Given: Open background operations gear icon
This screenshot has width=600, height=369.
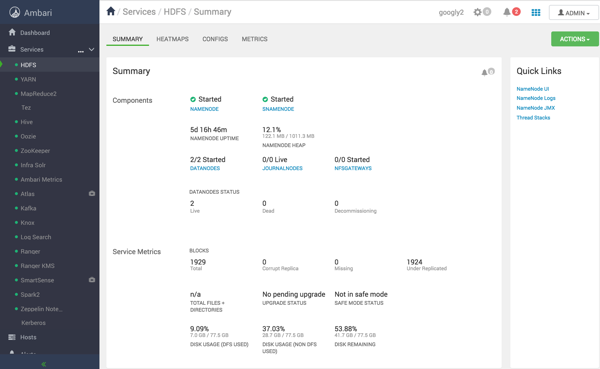Looking at the screenshot, I should coord(478,12).
